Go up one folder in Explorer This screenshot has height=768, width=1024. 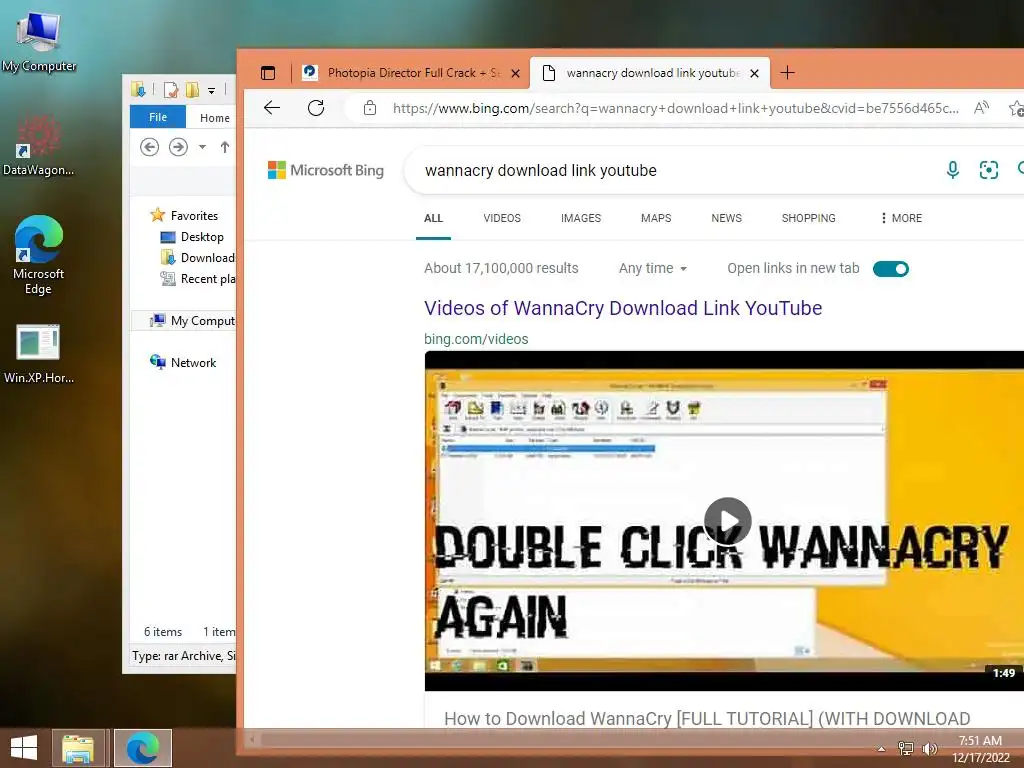pyautogui.click(x=225, y=147)
